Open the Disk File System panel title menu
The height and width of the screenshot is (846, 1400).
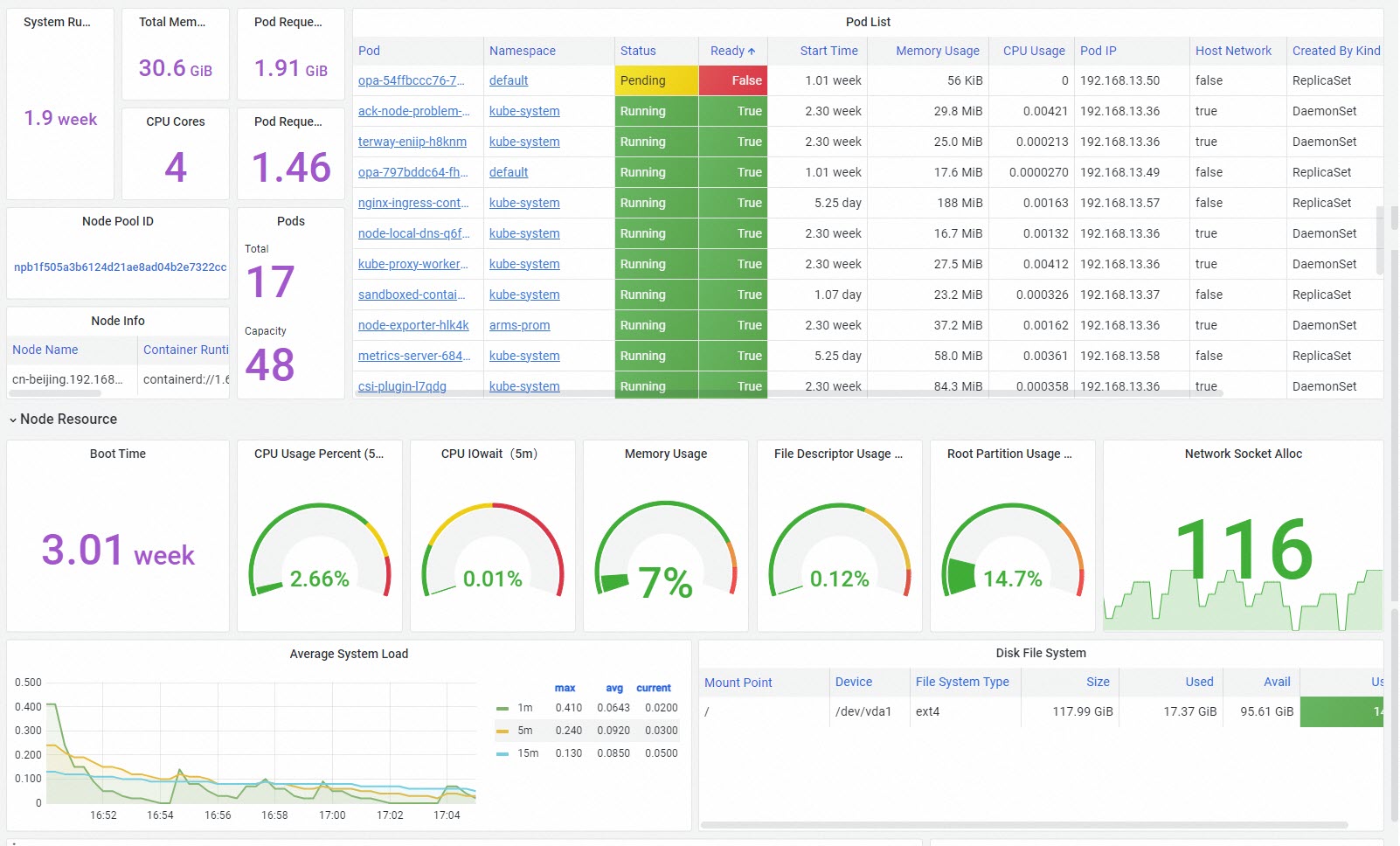click(1041, 653)
